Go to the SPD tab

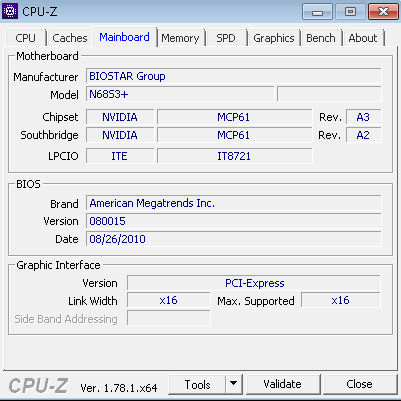(x=226, y=38)
